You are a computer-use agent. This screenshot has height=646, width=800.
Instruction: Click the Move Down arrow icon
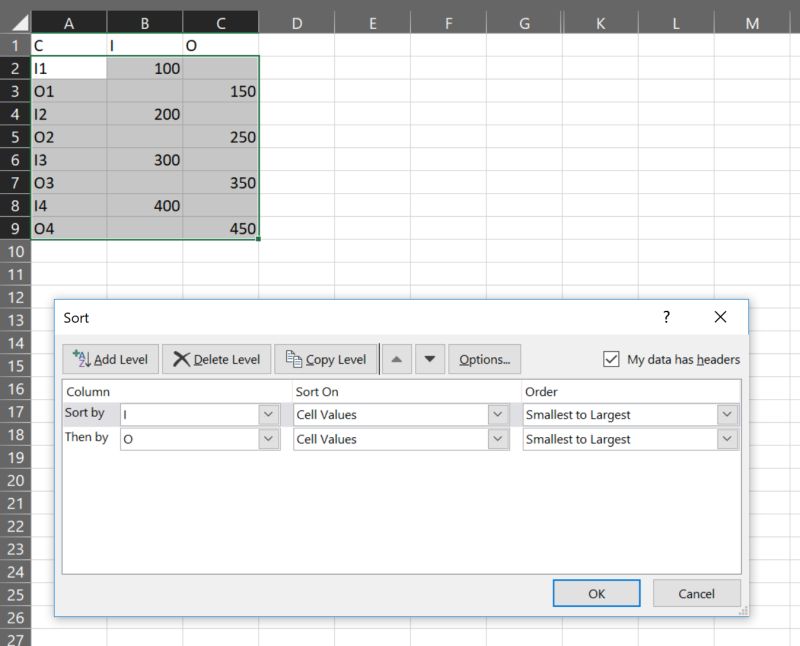click(x=432, y=359)
